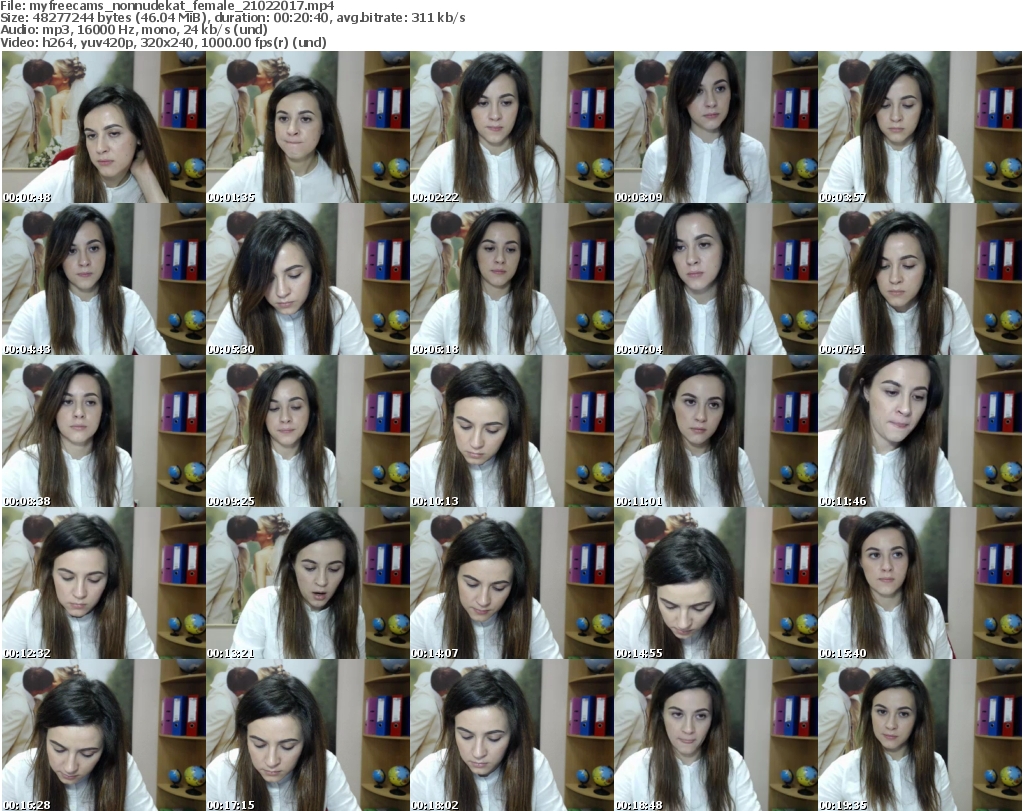Select the 00:11:01 video frame
Image resolution: width=1024 pixels, height=811 pixels.
(x=716, y=431)
